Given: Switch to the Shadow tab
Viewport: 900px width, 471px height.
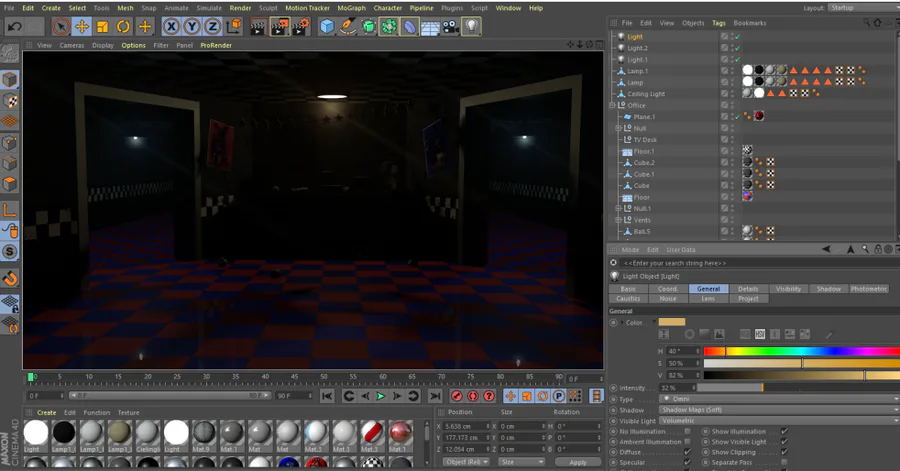Looking at the screenshot, I should click(x=828, y=289).
